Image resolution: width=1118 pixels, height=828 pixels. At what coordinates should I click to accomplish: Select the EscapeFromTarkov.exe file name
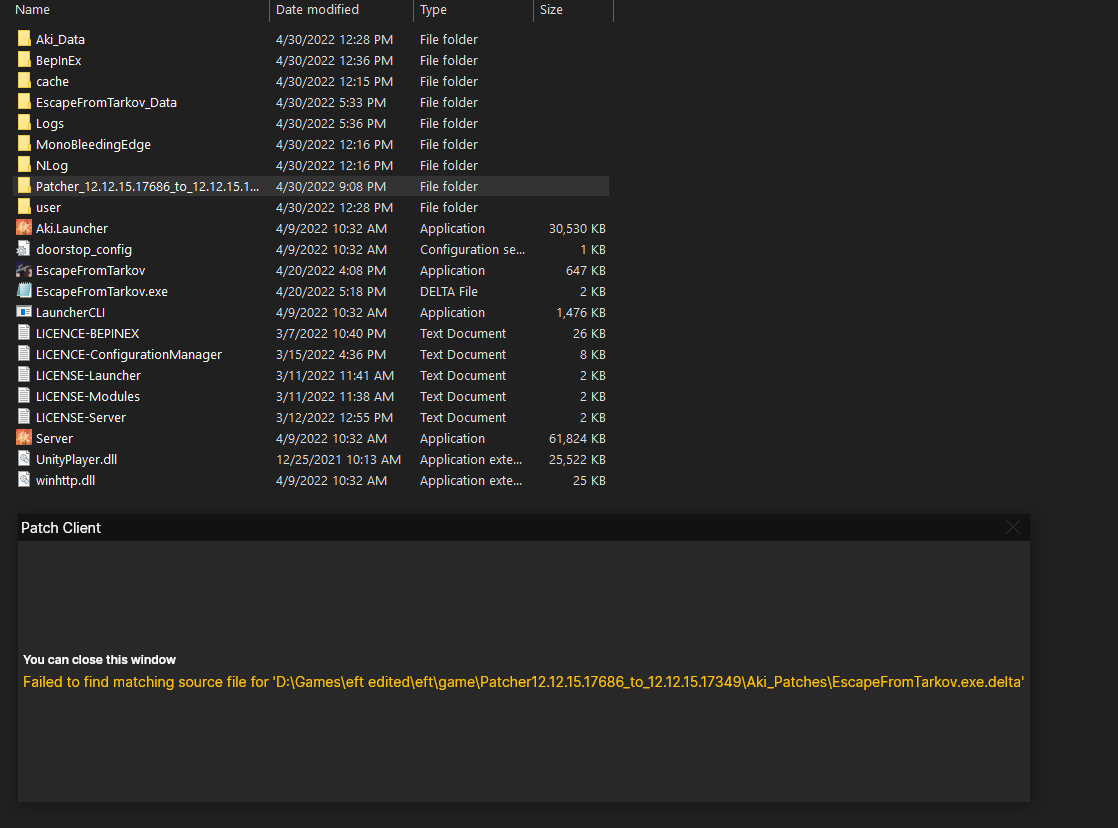tap(102, 292)
